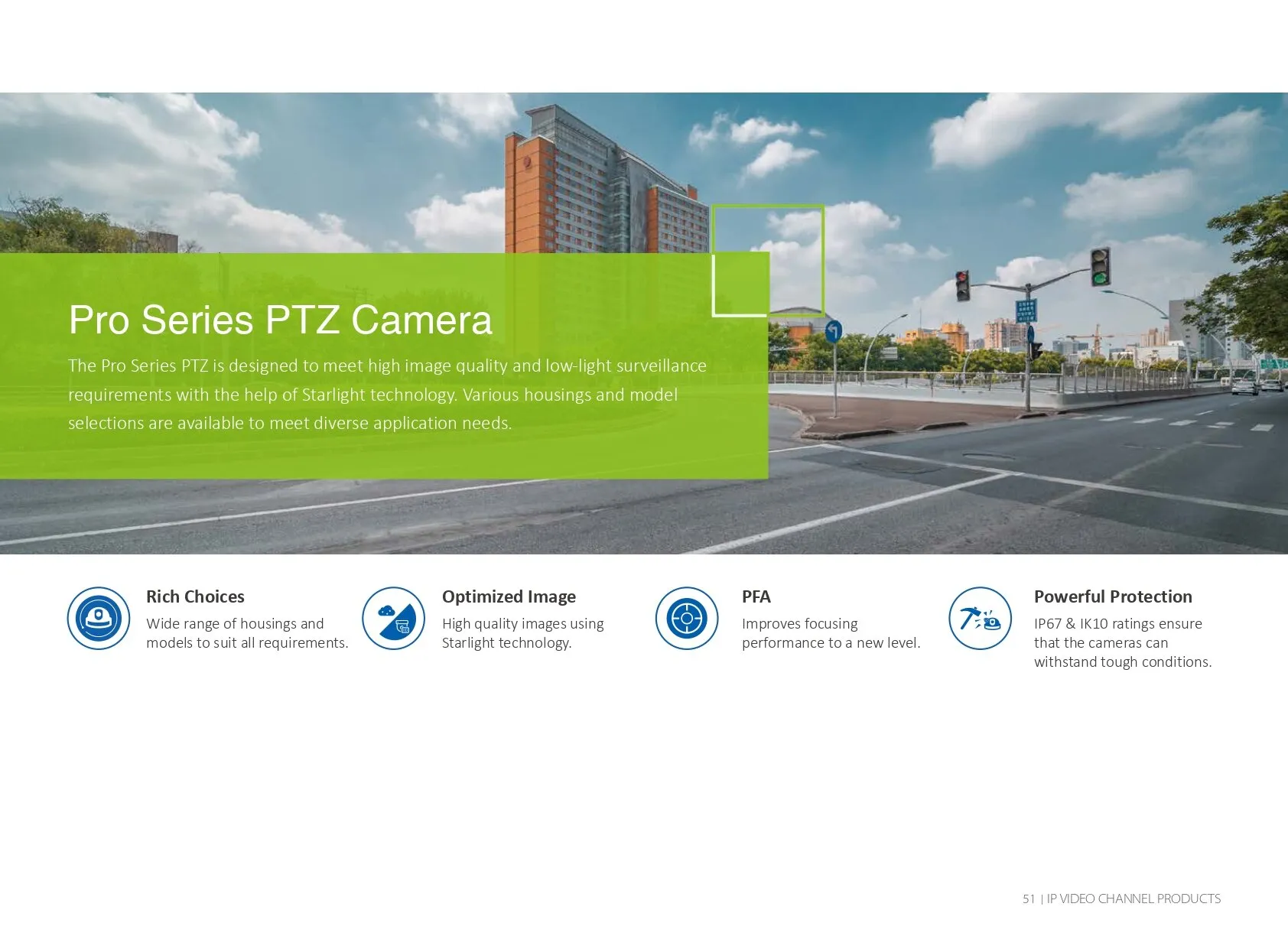1288x949 pixels.
Task: Click line 'requirements with the help of Starlight…'
Action: (372, 395)
